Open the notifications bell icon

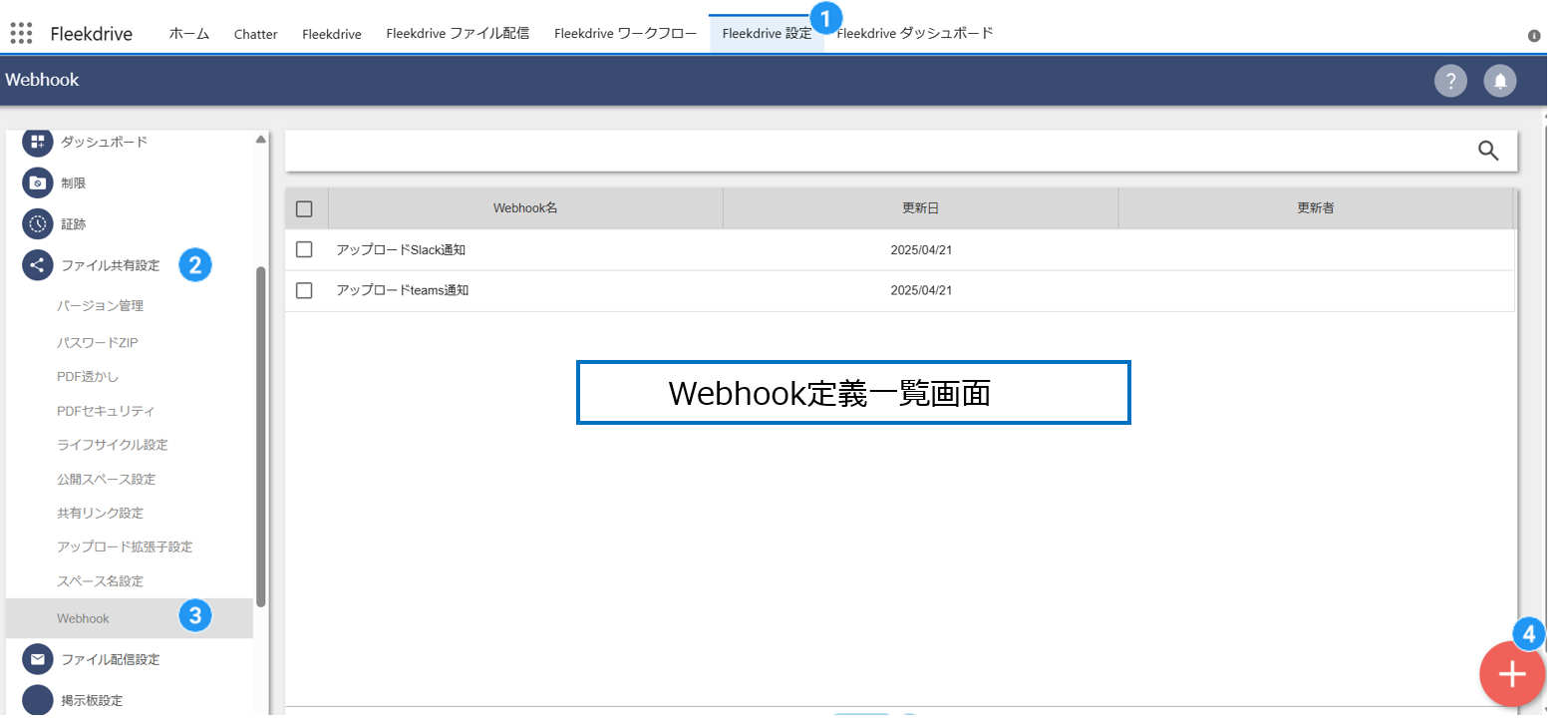pyautogui.click(x=1499, y=81)
